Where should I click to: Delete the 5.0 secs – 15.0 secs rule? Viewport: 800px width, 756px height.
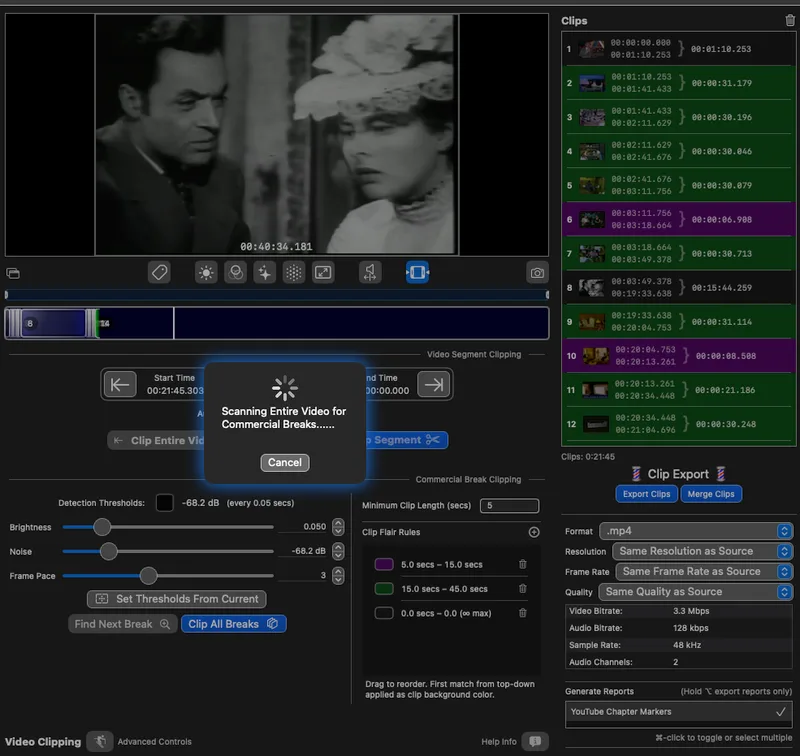[522, 564]
